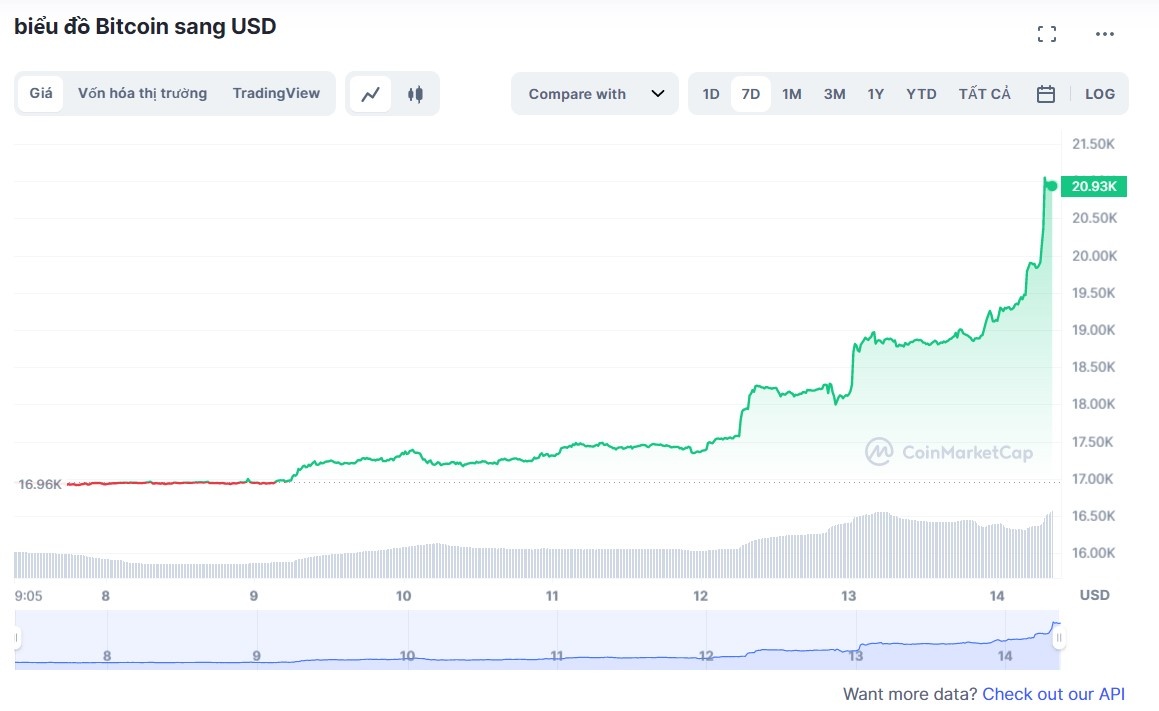Switch to the TradingView tab
The image size is (1159, 711).
tap(277, 92)
